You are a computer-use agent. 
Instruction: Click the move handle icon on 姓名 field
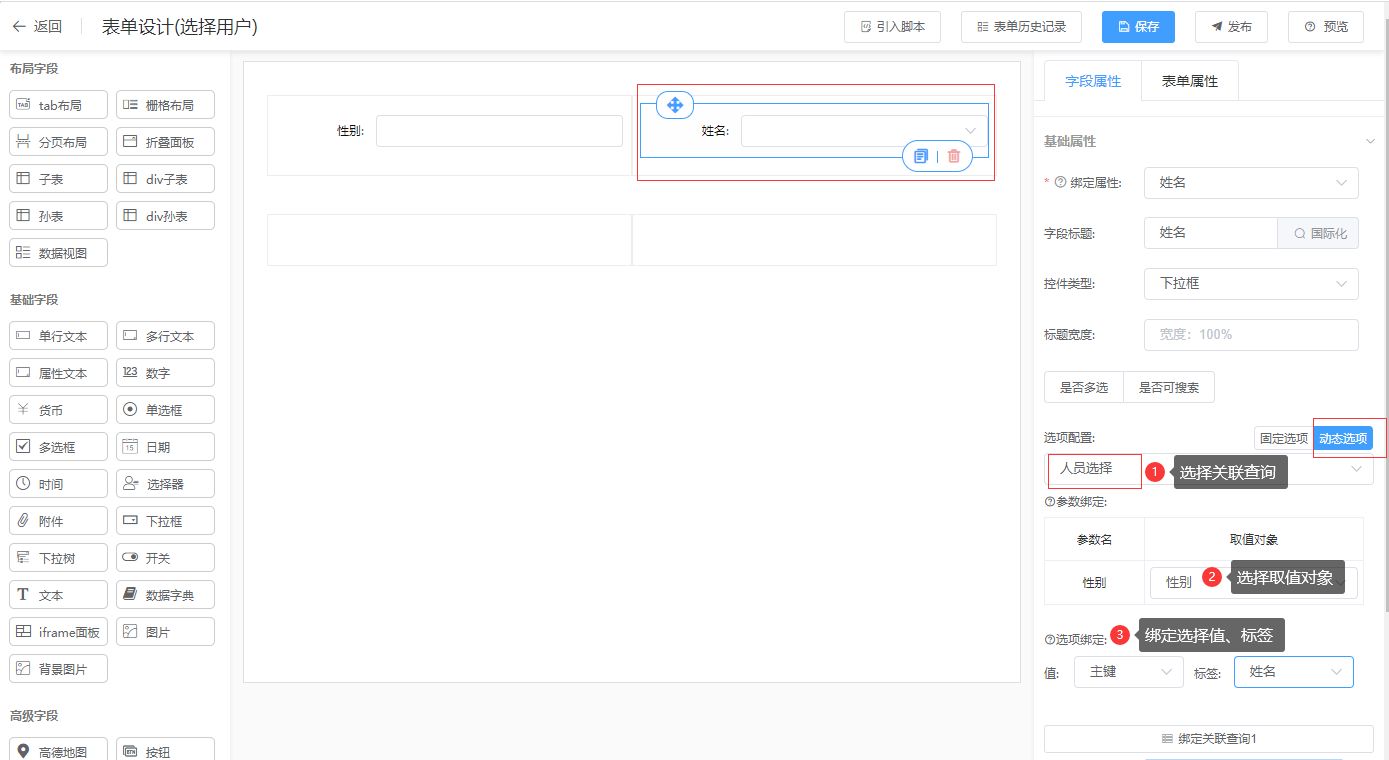674,105
